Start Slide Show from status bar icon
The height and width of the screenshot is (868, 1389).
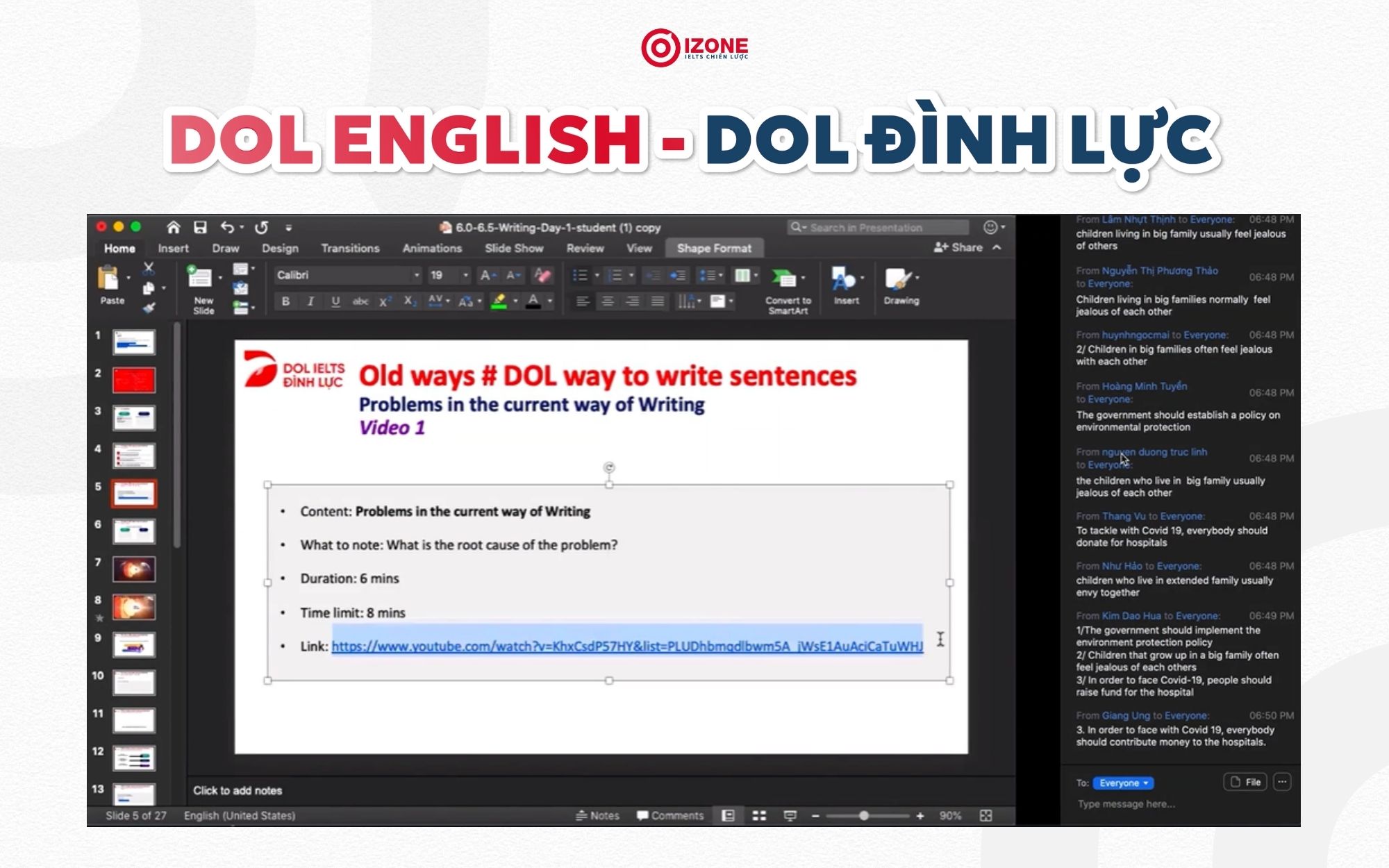(x=790, y=815)
